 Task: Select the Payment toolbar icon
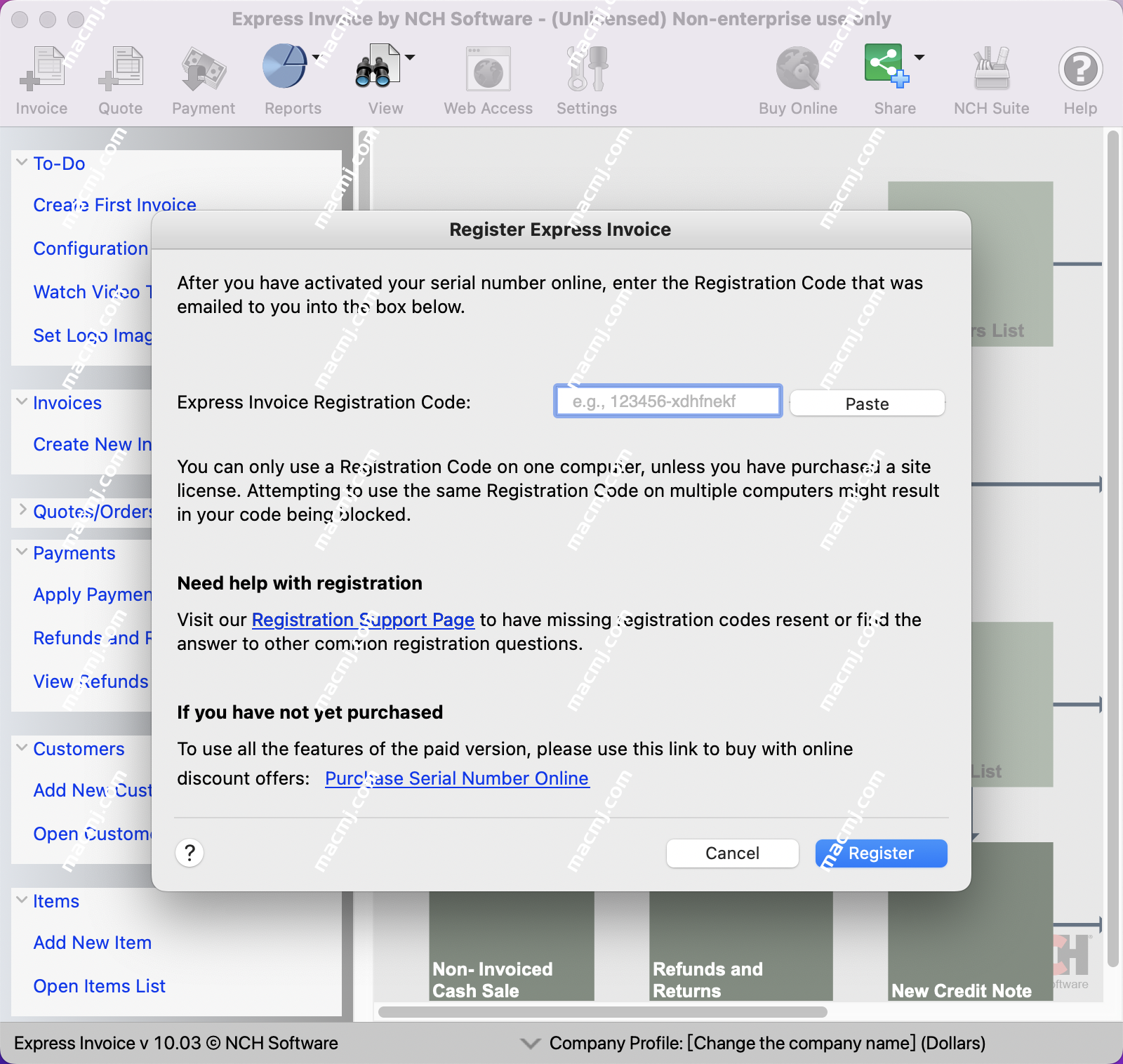(x=204, y=69)
